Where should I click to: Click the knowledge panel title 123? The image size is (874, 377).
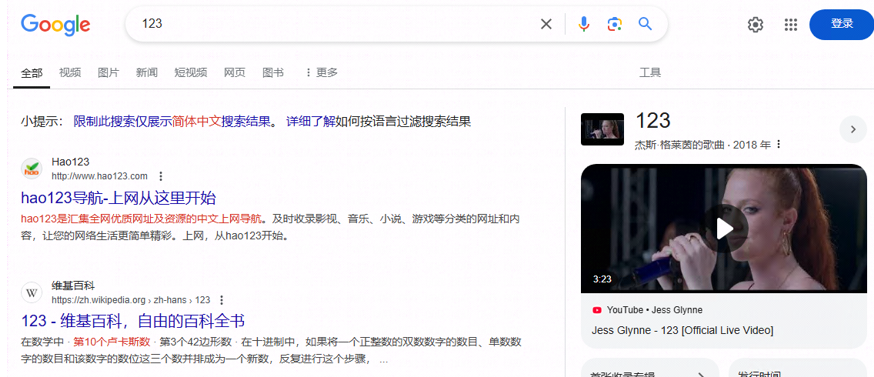(653, 120)
